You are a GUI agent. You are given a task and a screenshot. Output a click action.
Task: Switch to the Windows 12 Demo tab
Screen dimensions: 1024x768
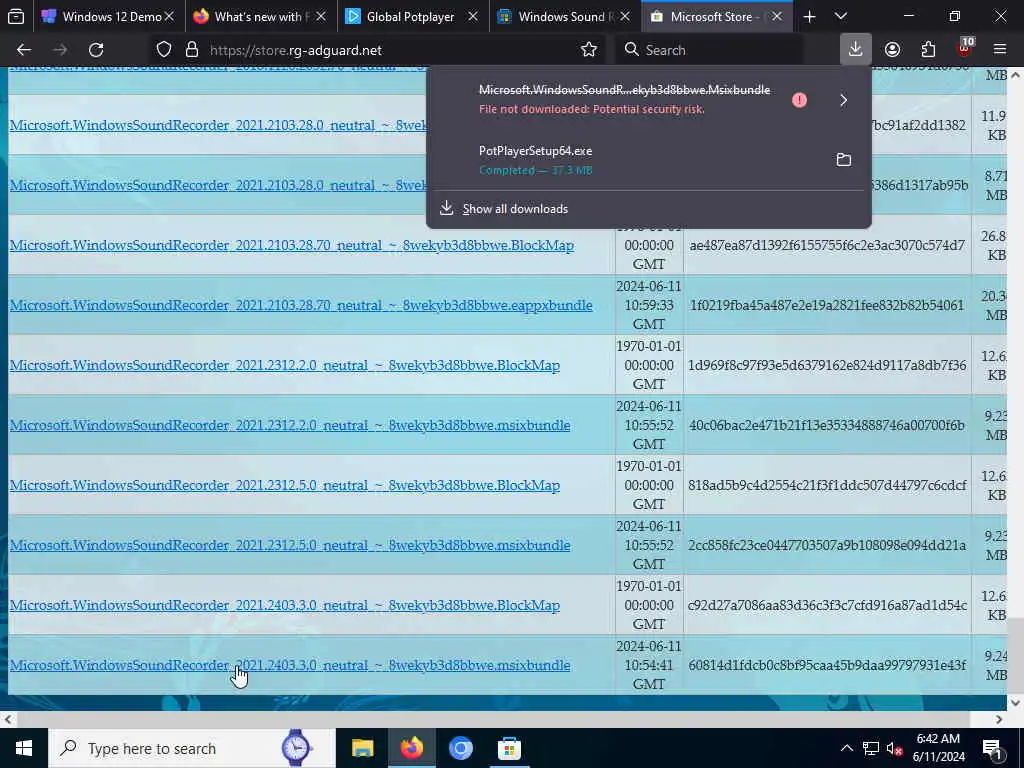108,16
